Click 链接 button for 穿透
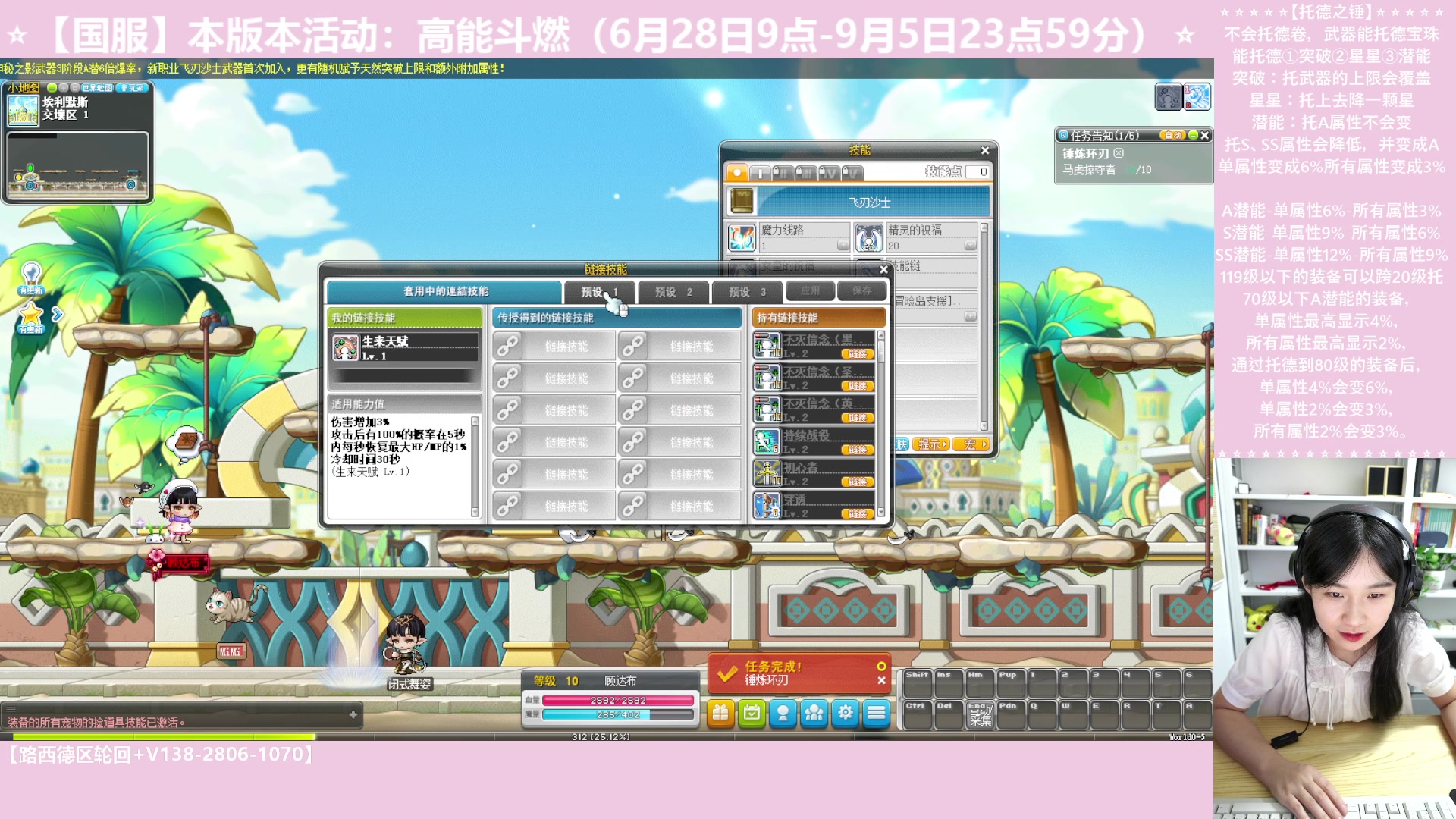The height and width of the screenshot is (819, 1456). (858, 513)
